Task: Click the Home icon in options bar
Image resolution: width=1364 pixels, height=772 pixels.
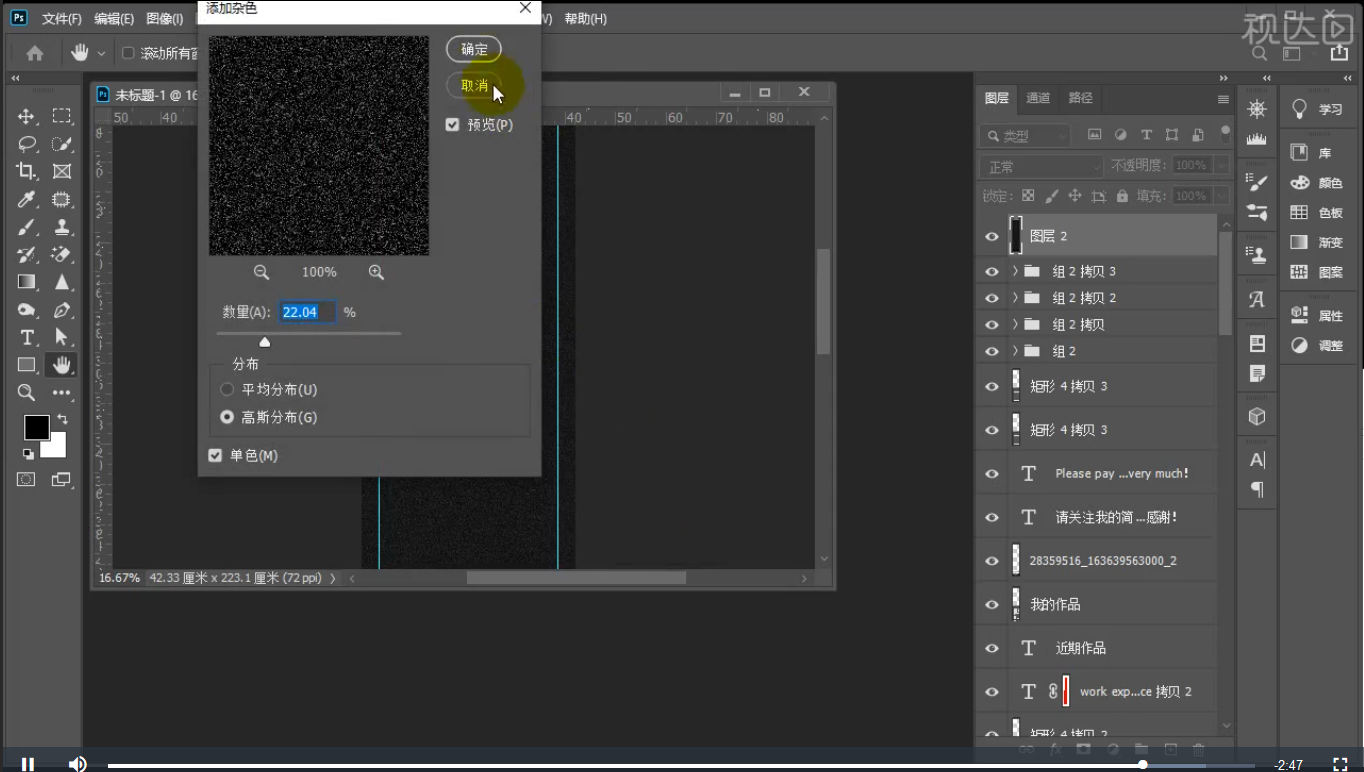Action: [35, 53]
